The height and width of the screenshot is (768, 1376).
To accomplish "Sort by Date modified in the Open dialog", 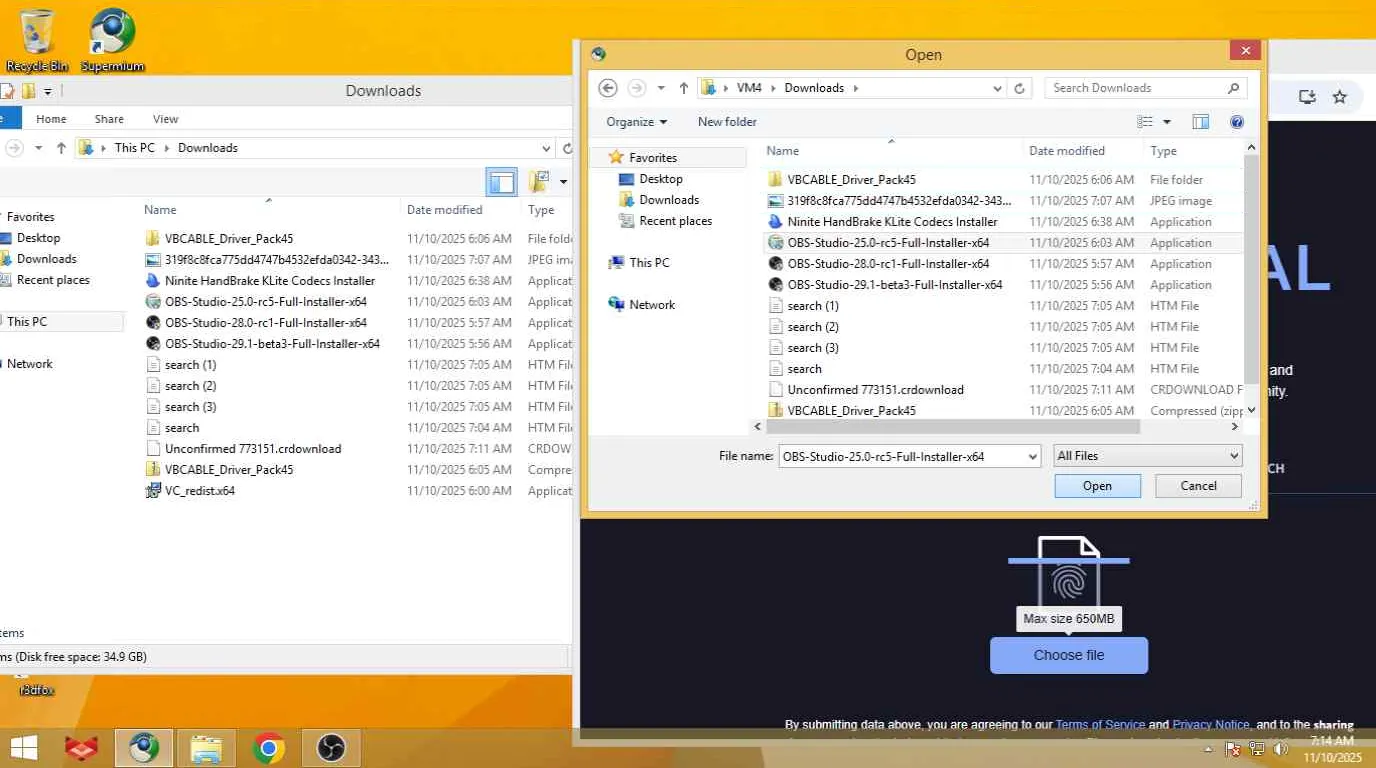I will point(1067,151).
